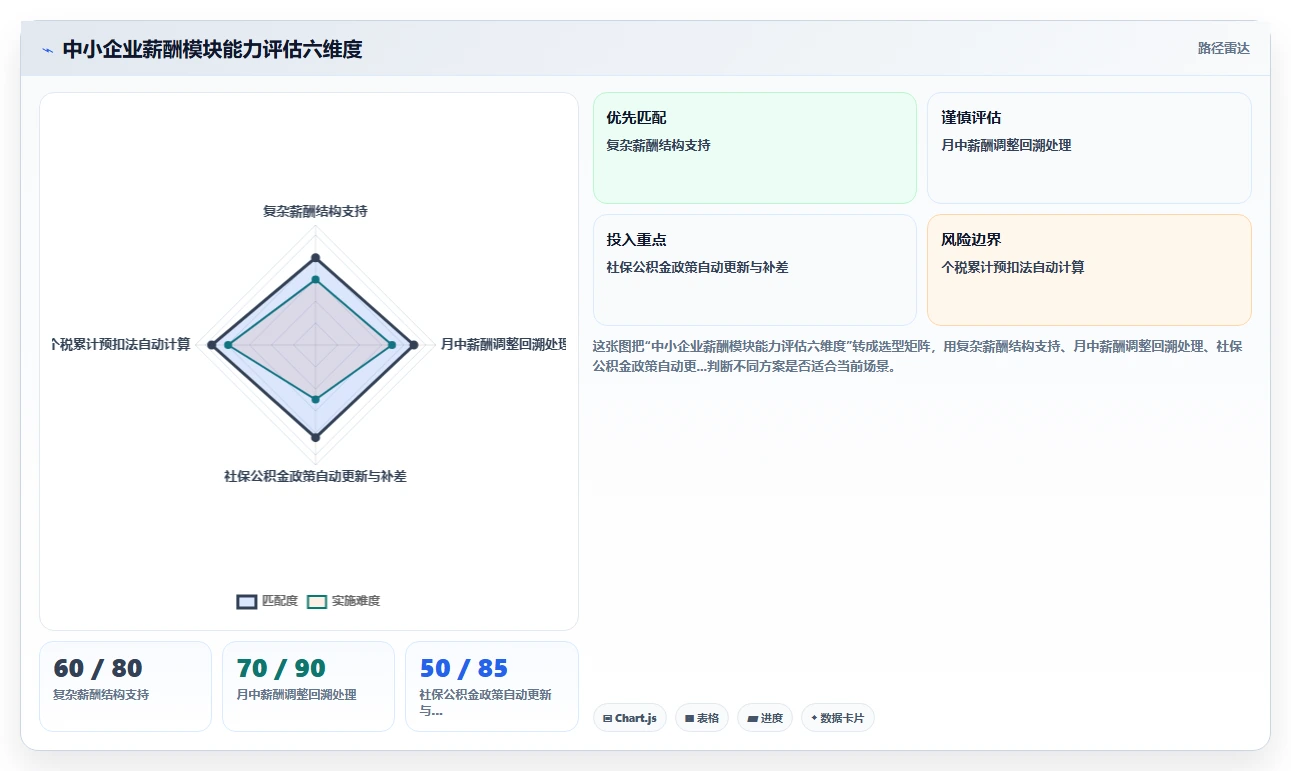The height and width of the screenshot is (771, 1291).
Task: Click the top teal 实施难度 data point
Action: tap(315, 279)
